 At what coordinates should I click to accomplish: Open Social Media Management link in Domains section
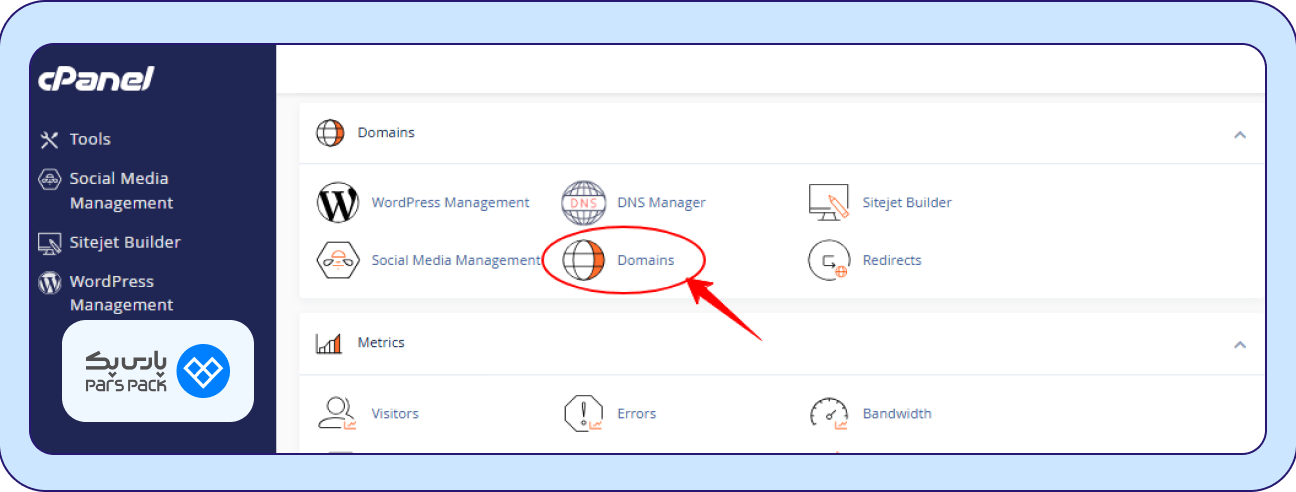pyautogui.click(x=456, y=260)
